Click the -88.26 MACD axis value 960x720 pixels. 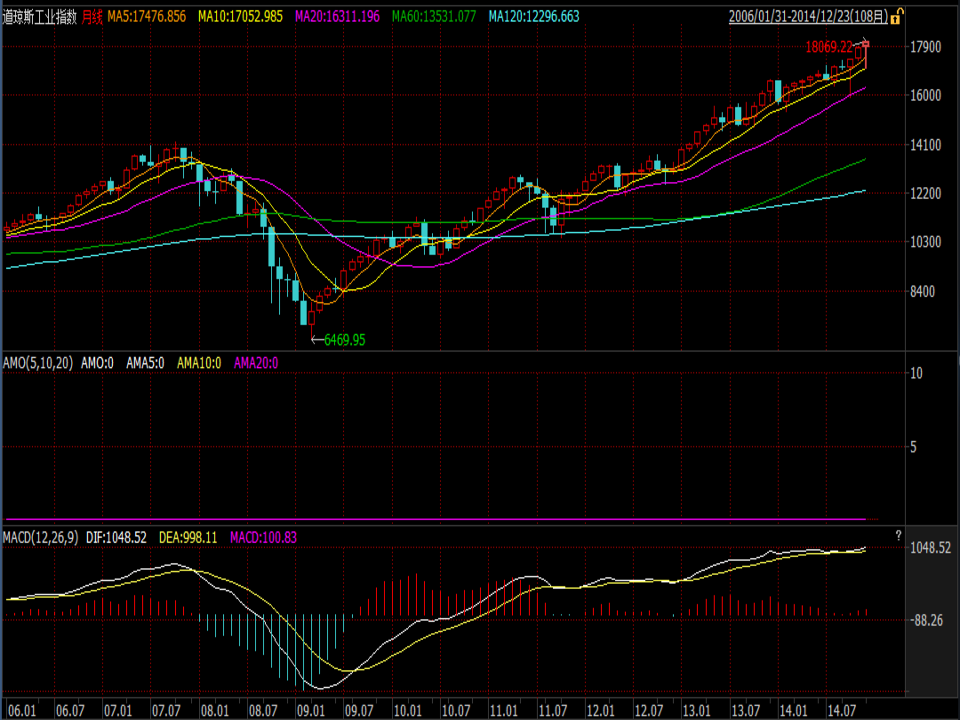[927, 620]
